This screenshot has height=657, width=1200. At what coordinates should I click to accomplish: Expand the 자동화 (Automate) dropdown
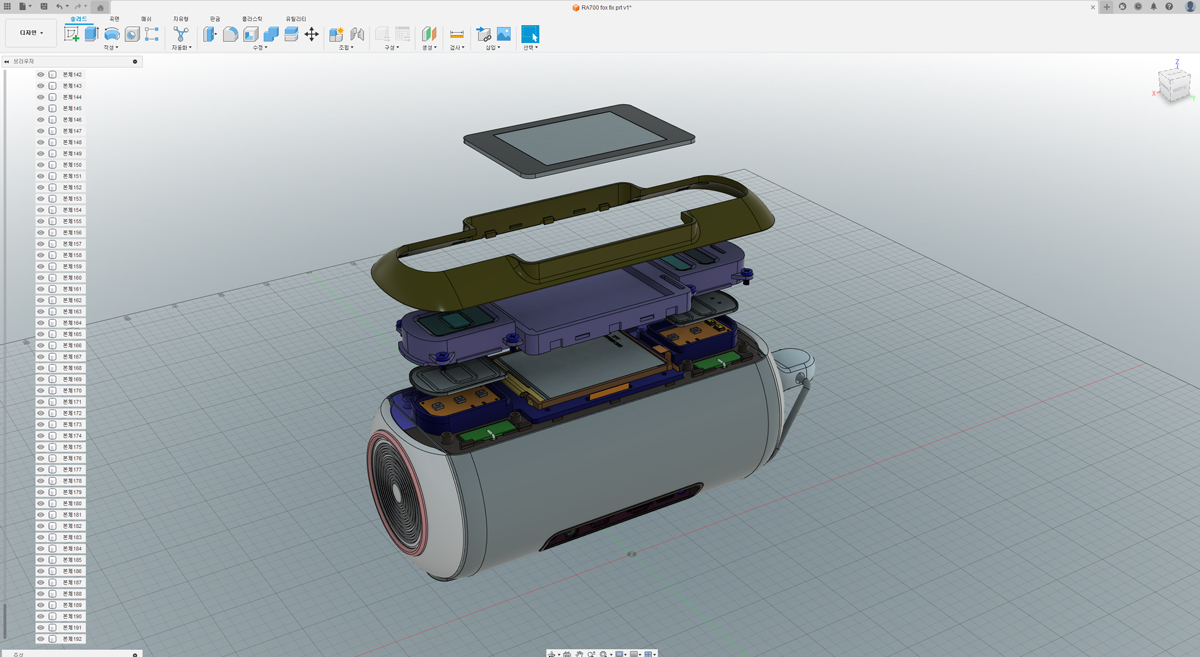point(181,47)
